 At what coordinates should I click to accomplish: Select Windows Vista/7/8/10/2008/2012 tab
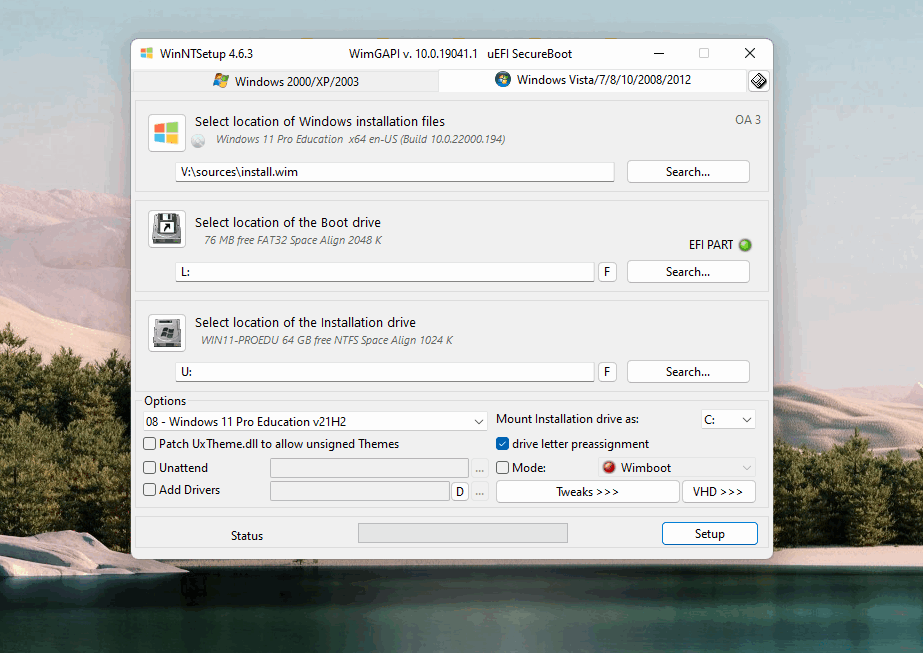(x=592, y=80)
